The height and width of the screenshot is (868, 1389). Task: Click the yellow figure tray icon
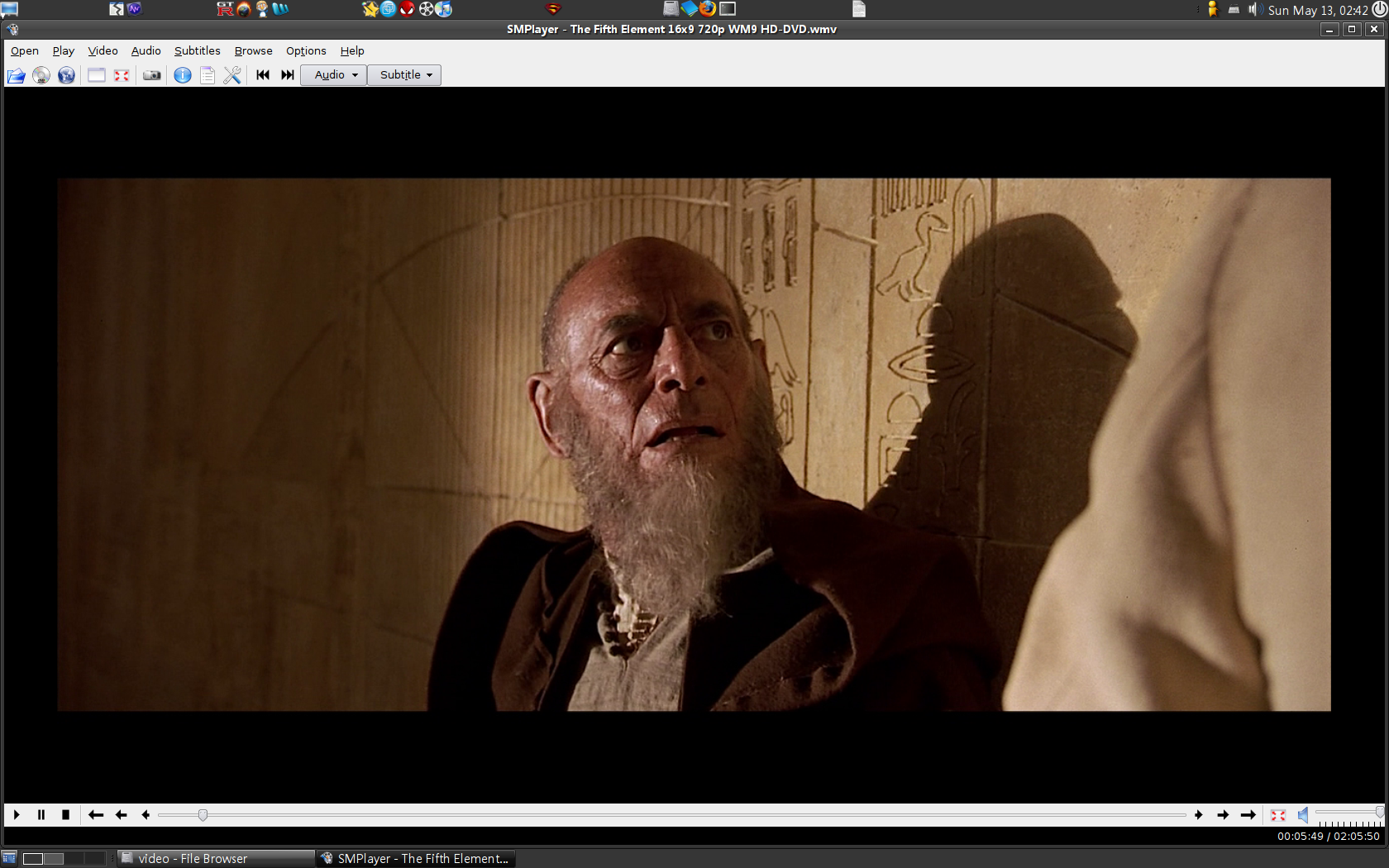point(1213,9)
